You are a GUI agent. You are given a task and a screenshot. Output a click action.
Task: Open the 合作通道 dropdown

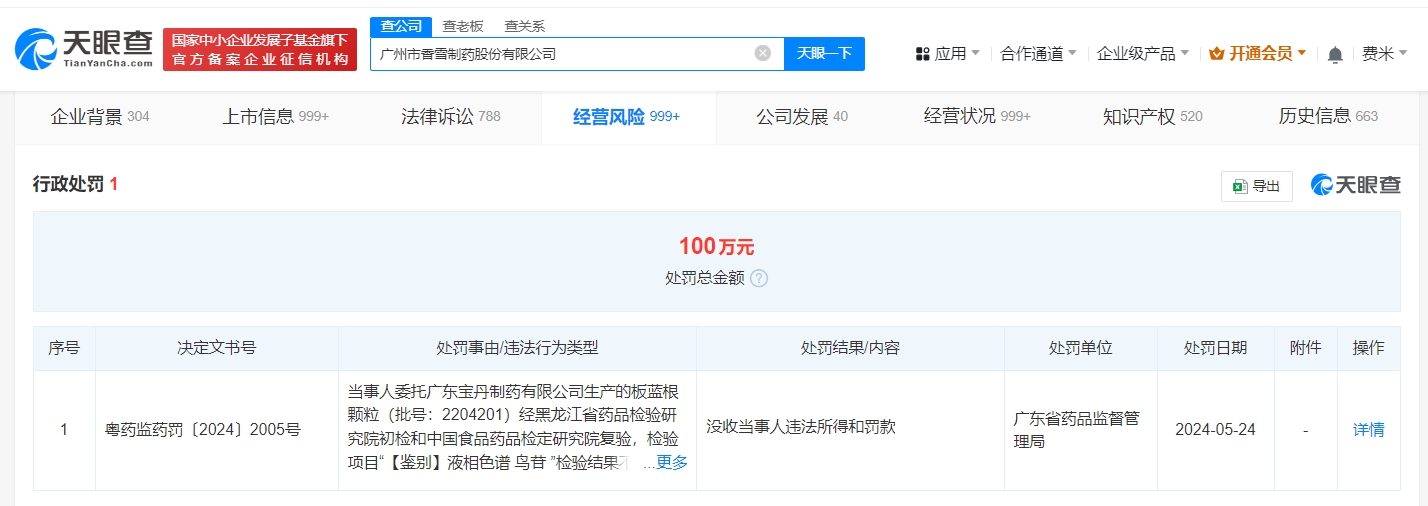[x=1038, y=54]
